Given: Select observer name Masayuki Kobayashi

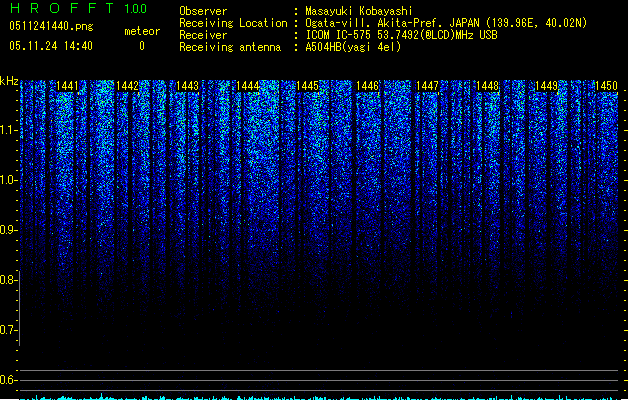Looking at the screenshot, I should (x=359, y=11).
